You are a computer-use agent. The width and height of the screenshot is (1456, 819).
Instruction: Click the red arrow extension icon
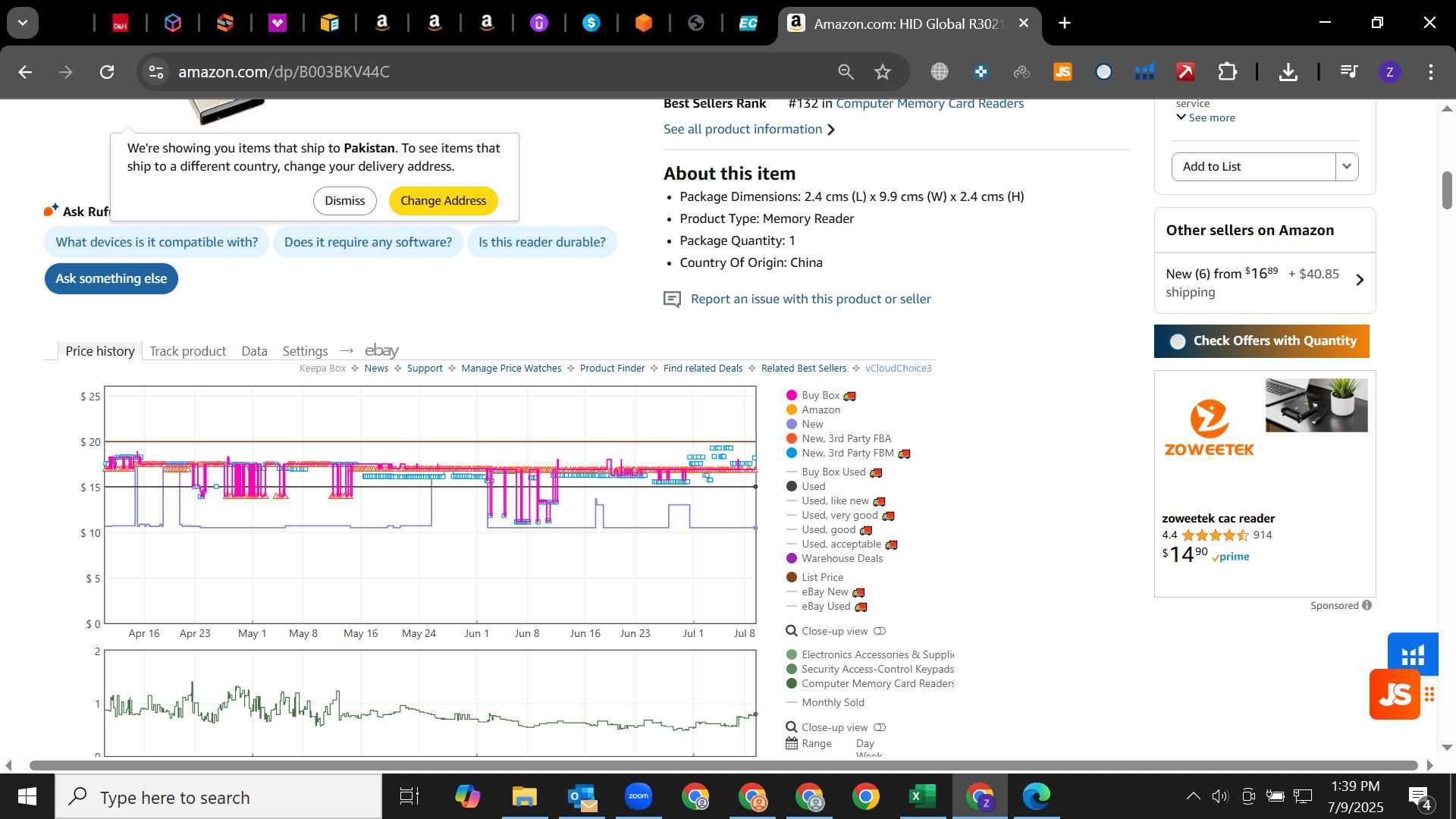click(x=1185, y=72)
